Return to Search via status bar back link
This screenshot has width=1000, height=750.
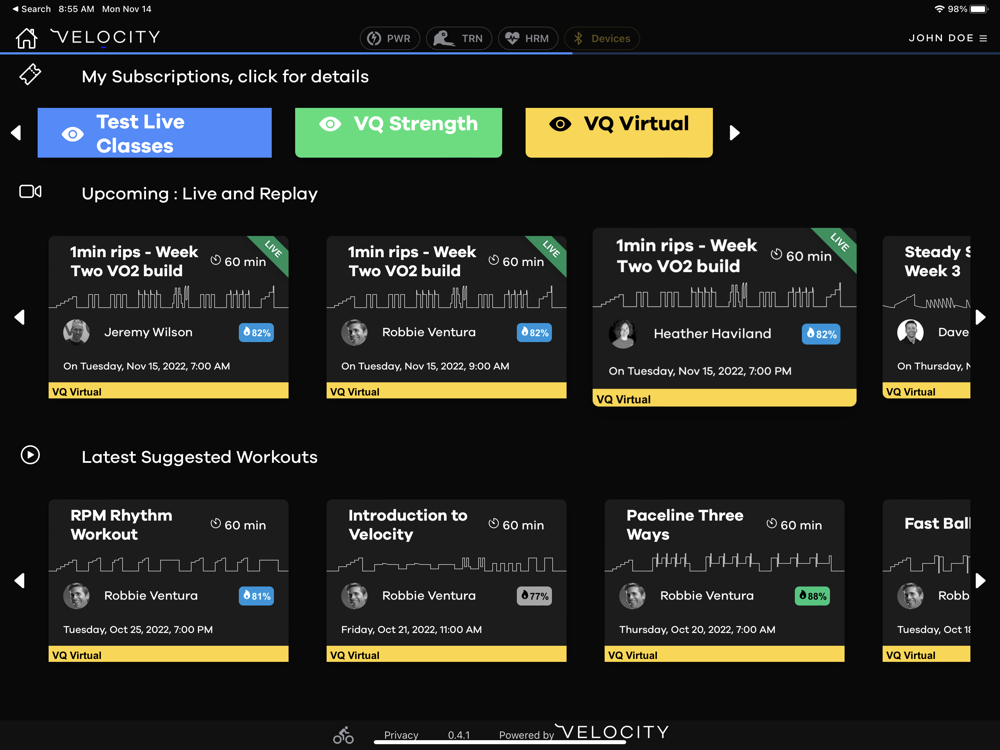click(31, 9)
